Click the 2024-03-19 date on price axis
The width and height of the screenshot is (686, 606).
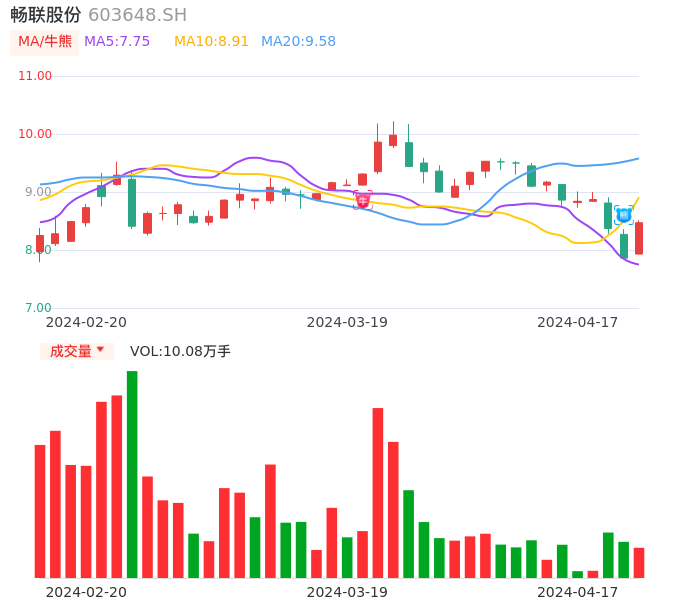point(347,322)
